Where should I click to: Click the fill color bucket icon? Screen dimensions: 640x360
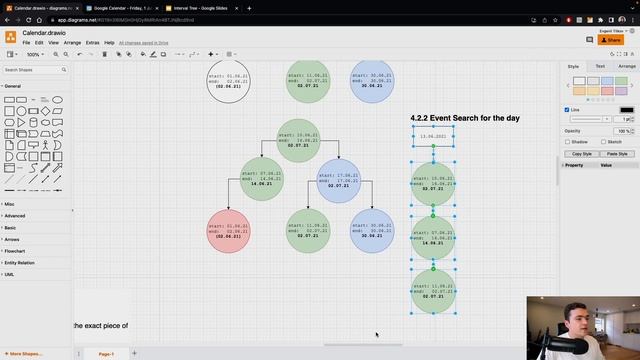tap(143, 54)
